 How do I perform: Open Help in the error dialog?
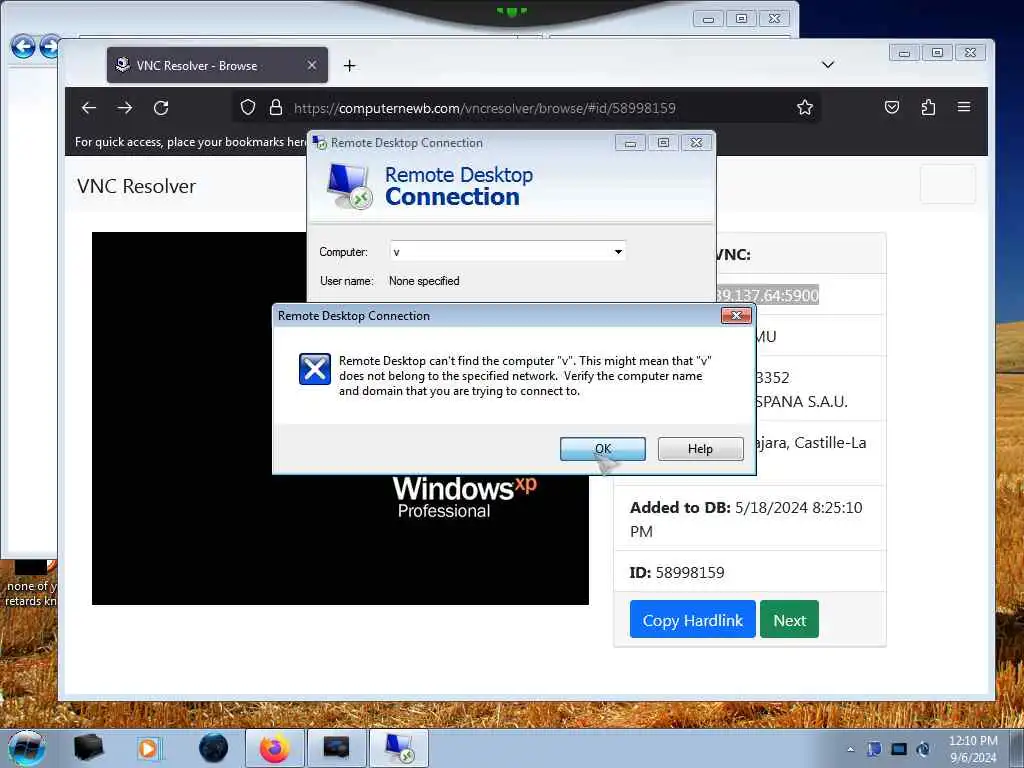click(x=700, y=449)
